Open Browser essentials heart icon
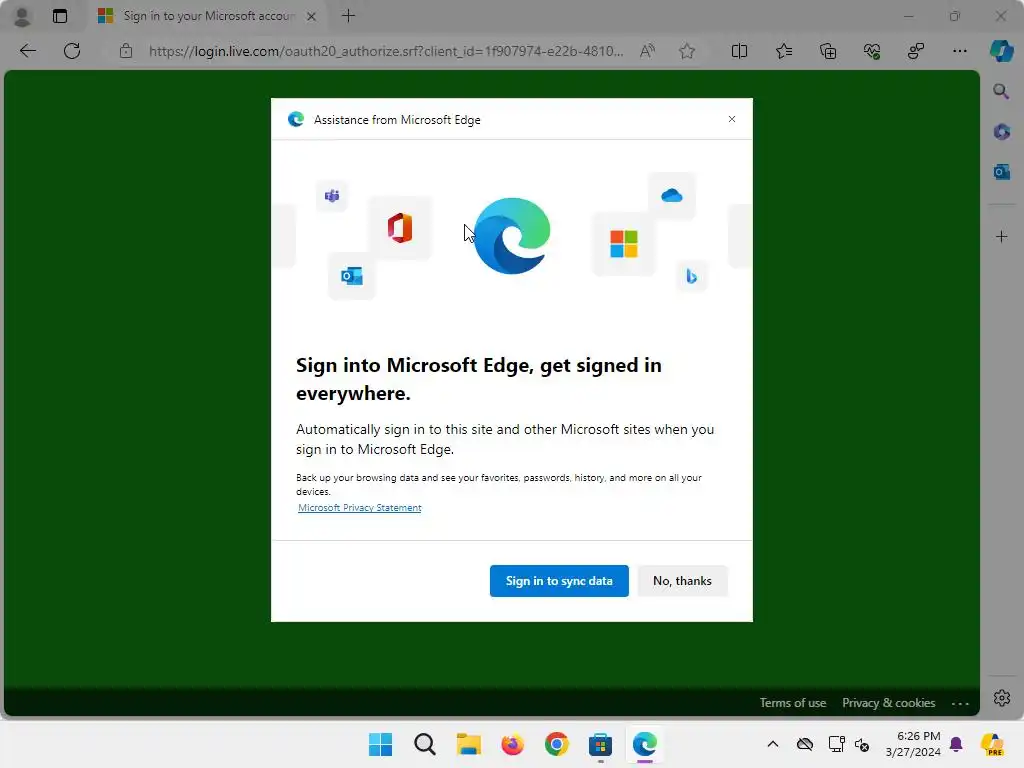Screen dimensions: 1024x768 (x=872, y=51)
